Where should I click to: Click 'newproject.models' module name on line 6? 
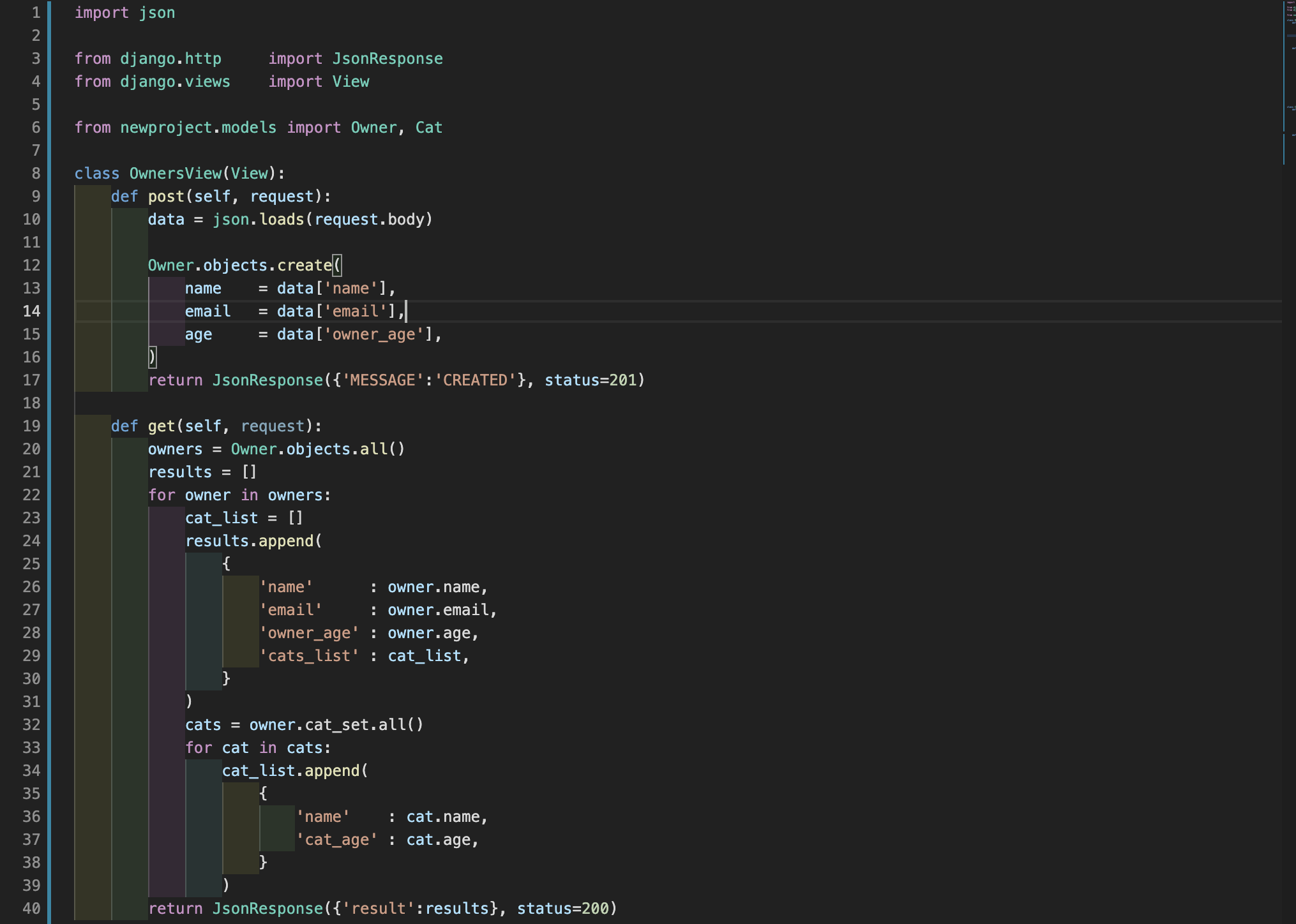198,128
